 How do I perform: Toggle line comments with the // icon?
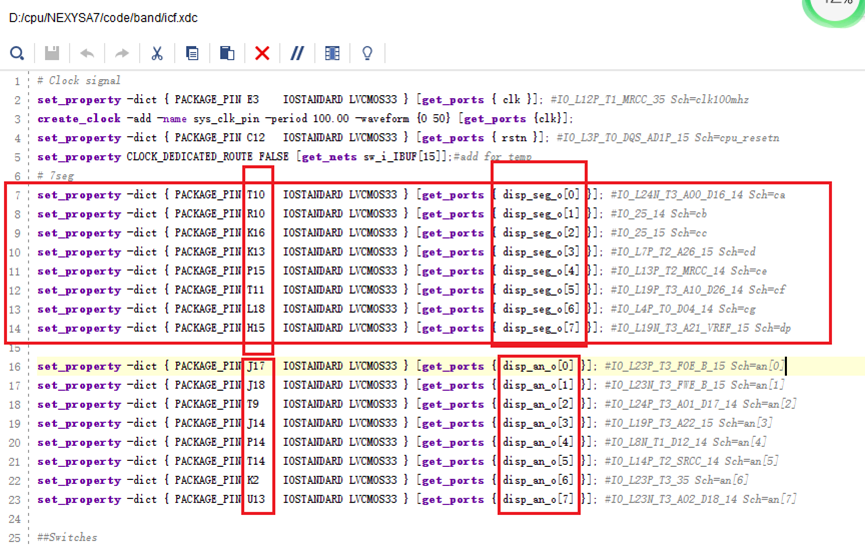coord(297,53)
